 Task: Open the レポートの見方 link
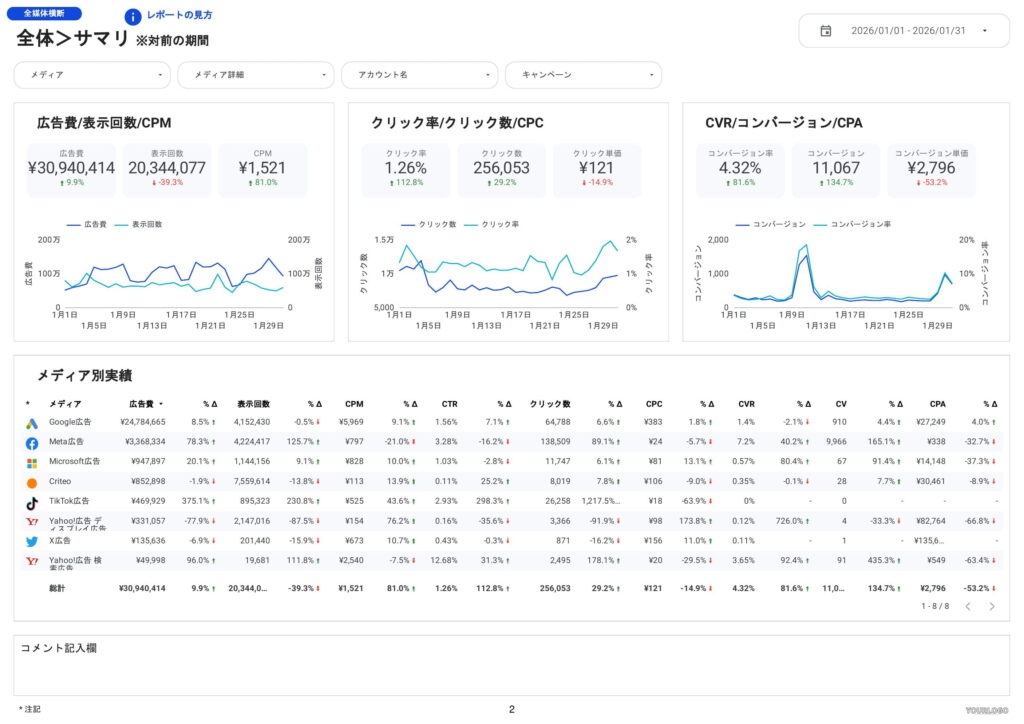coord(179,16)
